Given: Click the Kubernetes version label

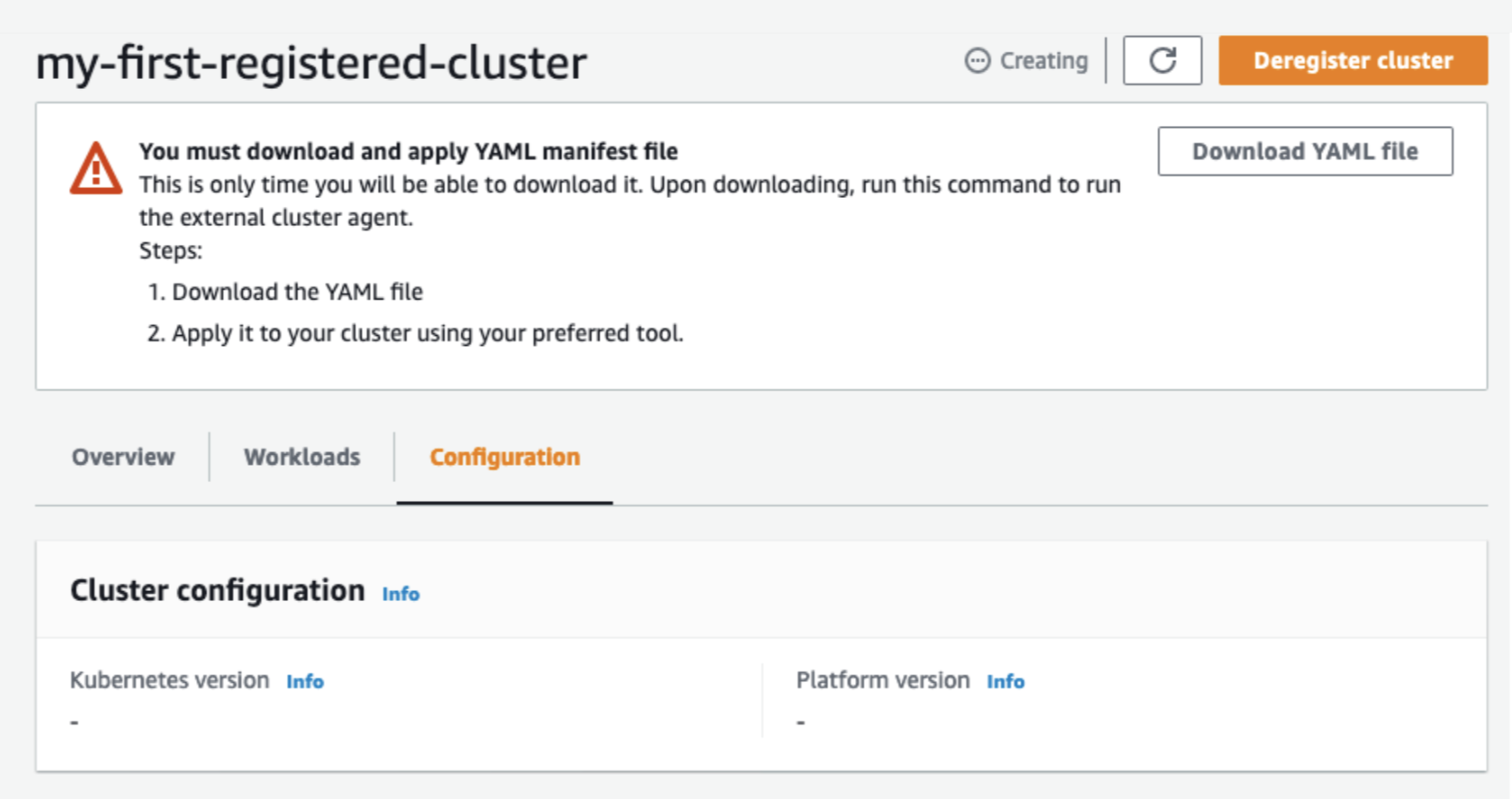Looking at the screenshot, I should [x=170, y=680].
